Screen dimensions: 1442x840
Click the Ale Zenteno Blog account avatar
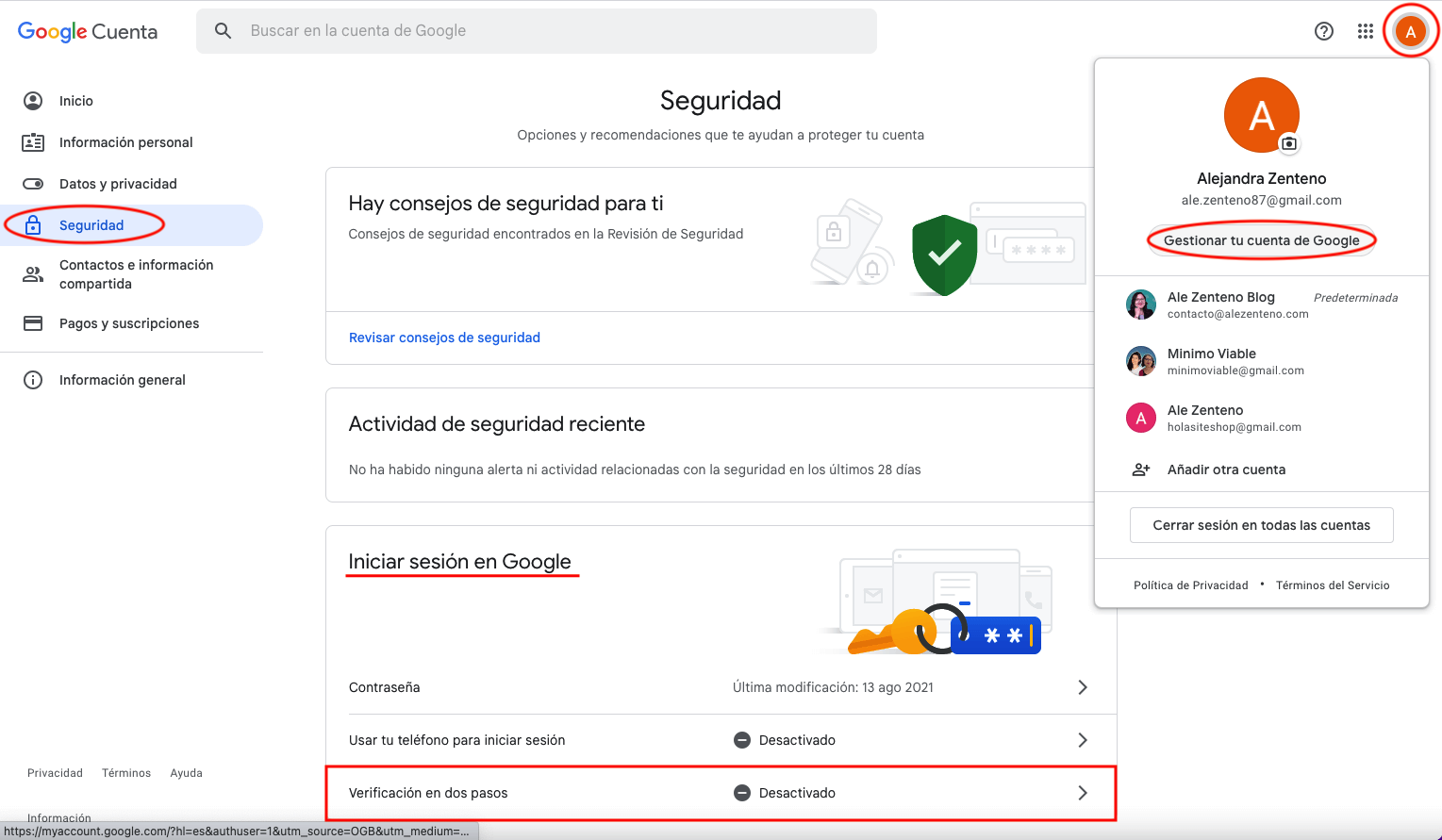pos(1141,305)
